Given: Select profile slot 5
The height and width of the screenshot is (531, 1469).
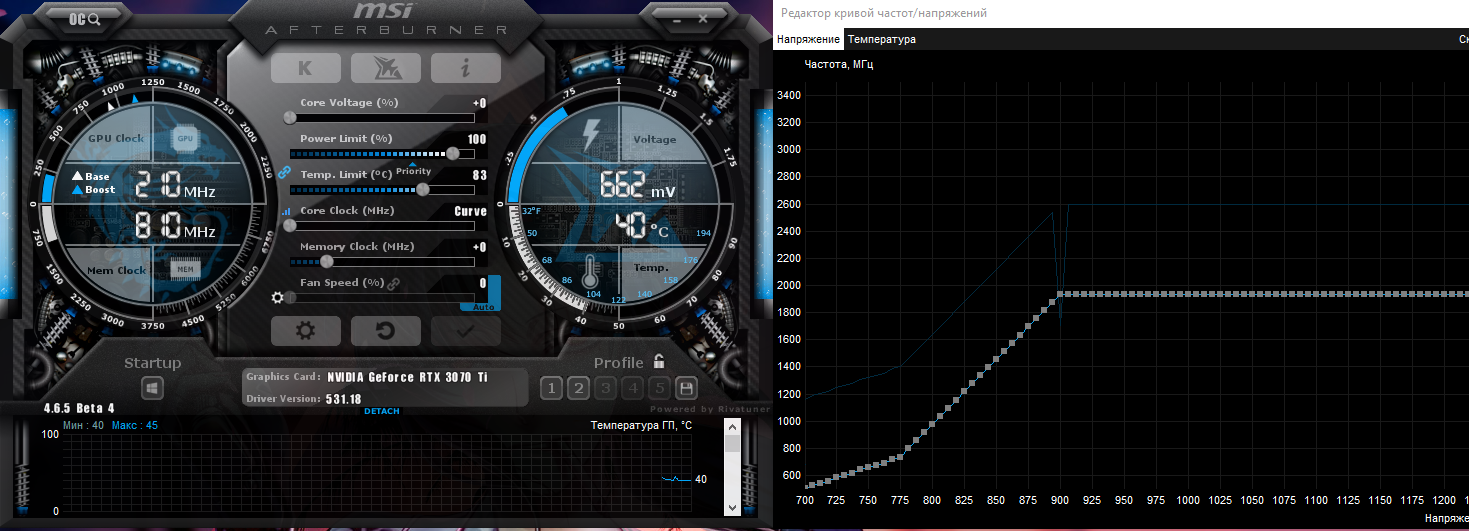Looking at the screenshot, I should [659, 388].
